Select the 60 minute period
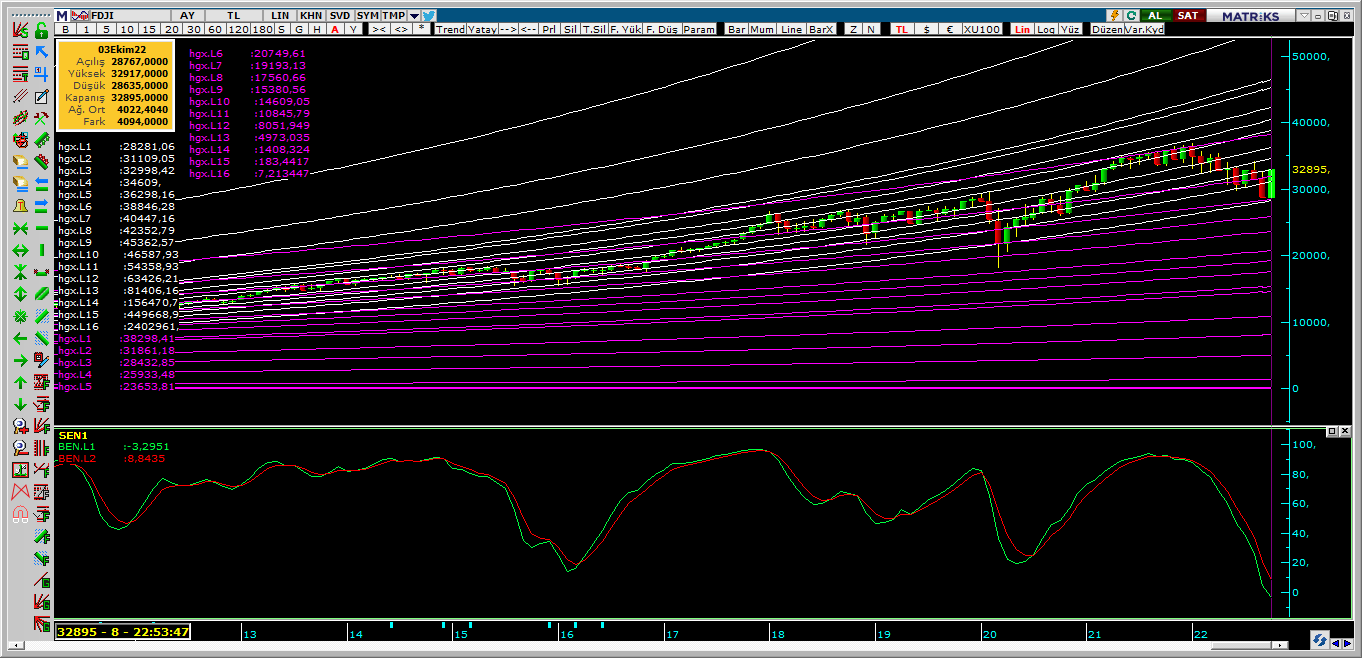The height and width of the screenshot is (658, 1362). pyautogui.click(x=214, y=29)
